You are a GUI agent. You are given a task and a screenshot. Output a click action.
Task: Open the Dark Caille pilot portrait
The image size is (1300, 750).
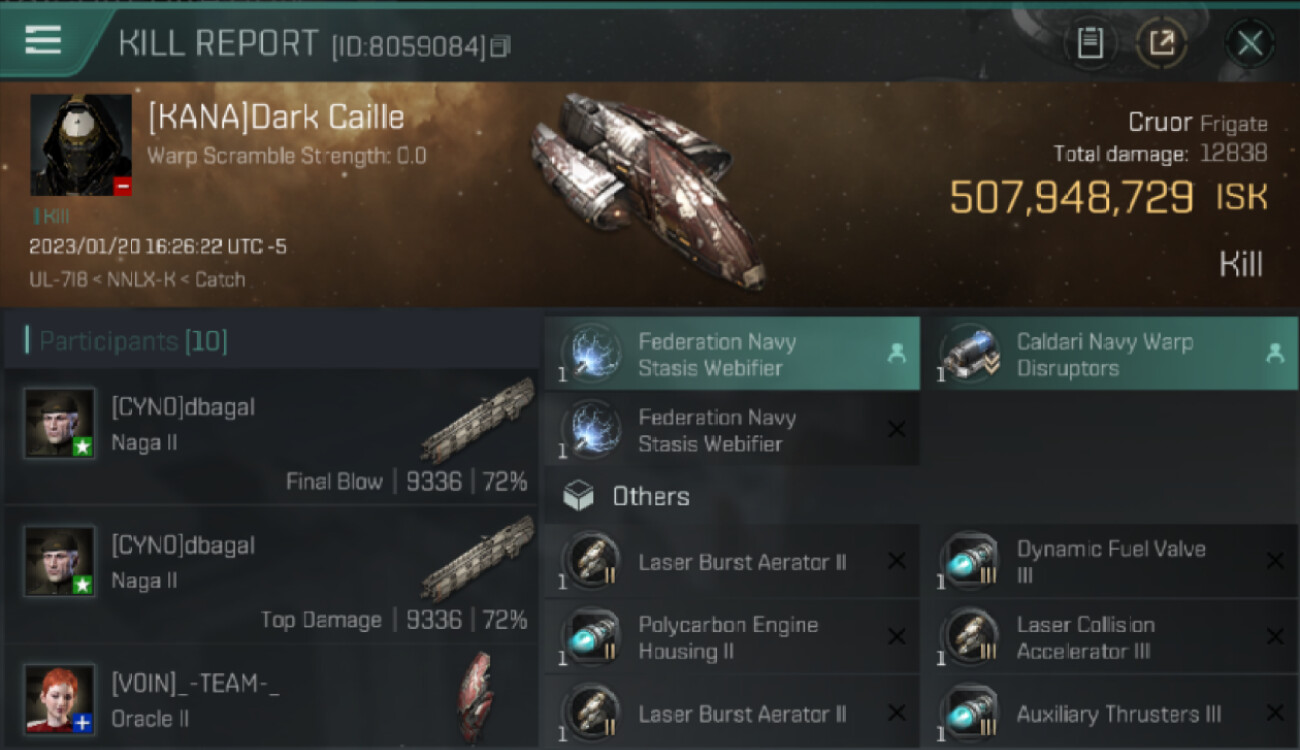(x=81, y=145)
